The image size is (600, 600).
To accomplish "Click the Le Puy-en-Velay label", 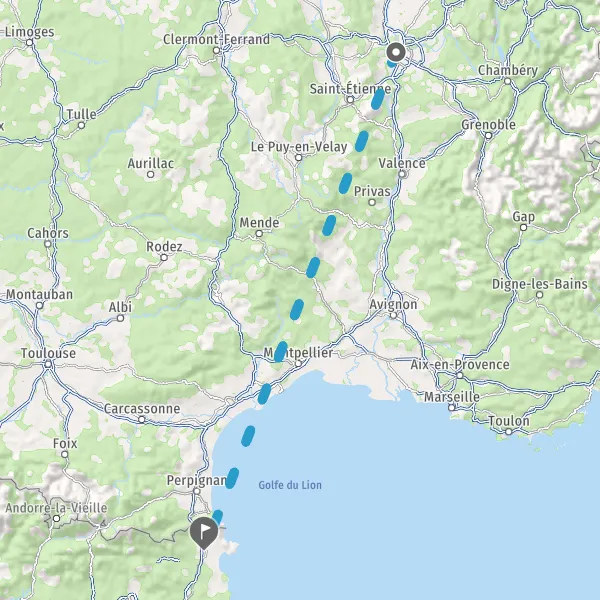I will pyautogui.click(x=299, y=147).
